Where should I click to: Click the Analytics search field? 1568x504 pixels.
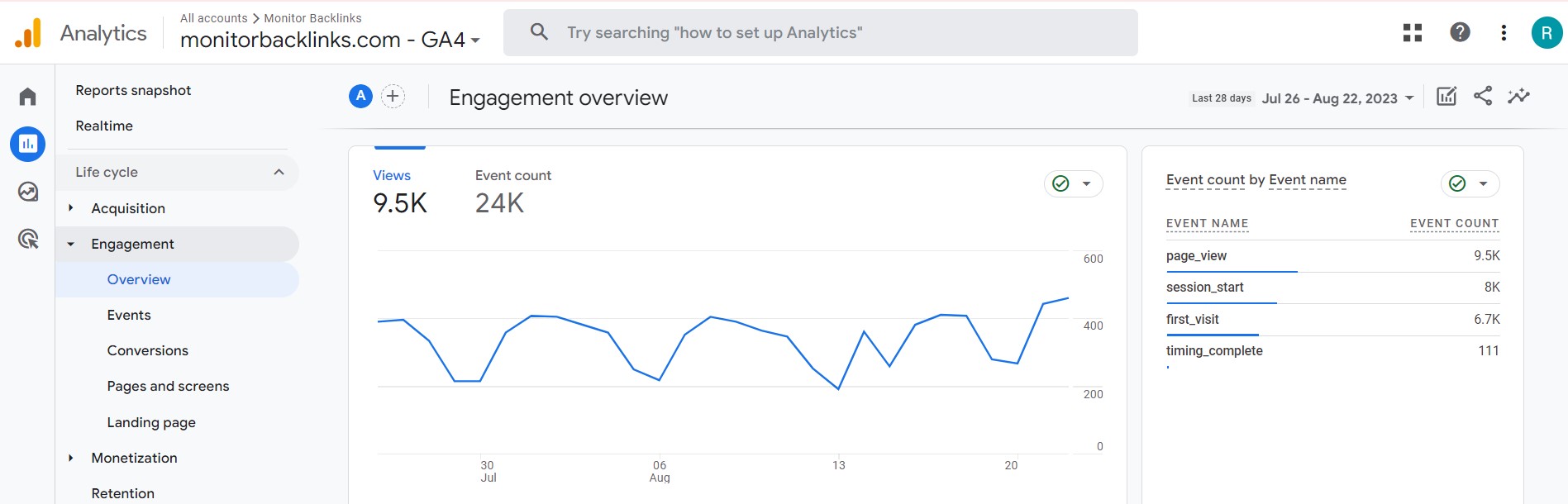pyautogui.click(x=820, y=33)
